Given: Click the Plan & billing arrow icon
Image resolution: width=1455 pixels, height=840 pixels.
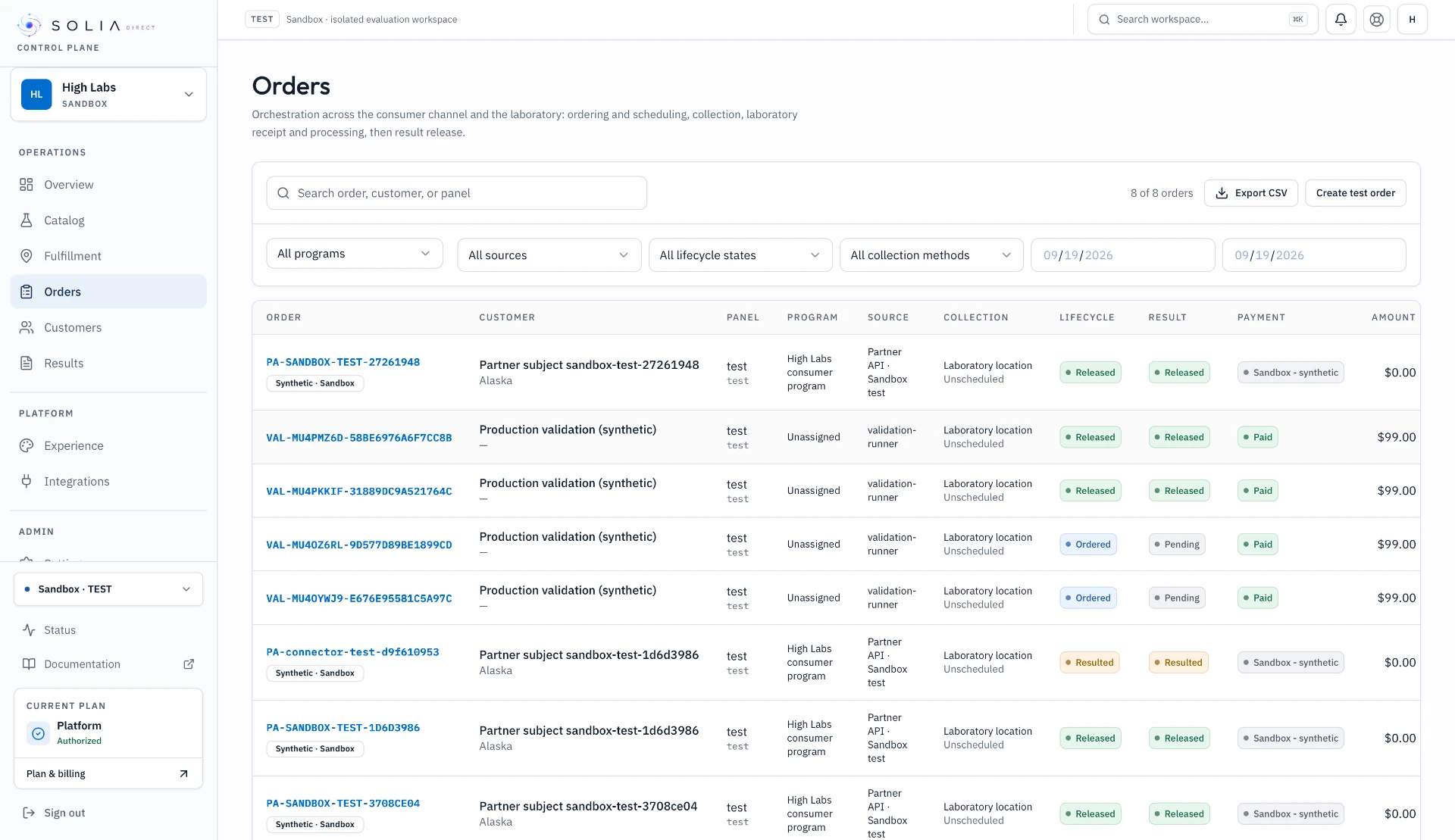Looking at the screenshot, I should click(x=183, y=774).
